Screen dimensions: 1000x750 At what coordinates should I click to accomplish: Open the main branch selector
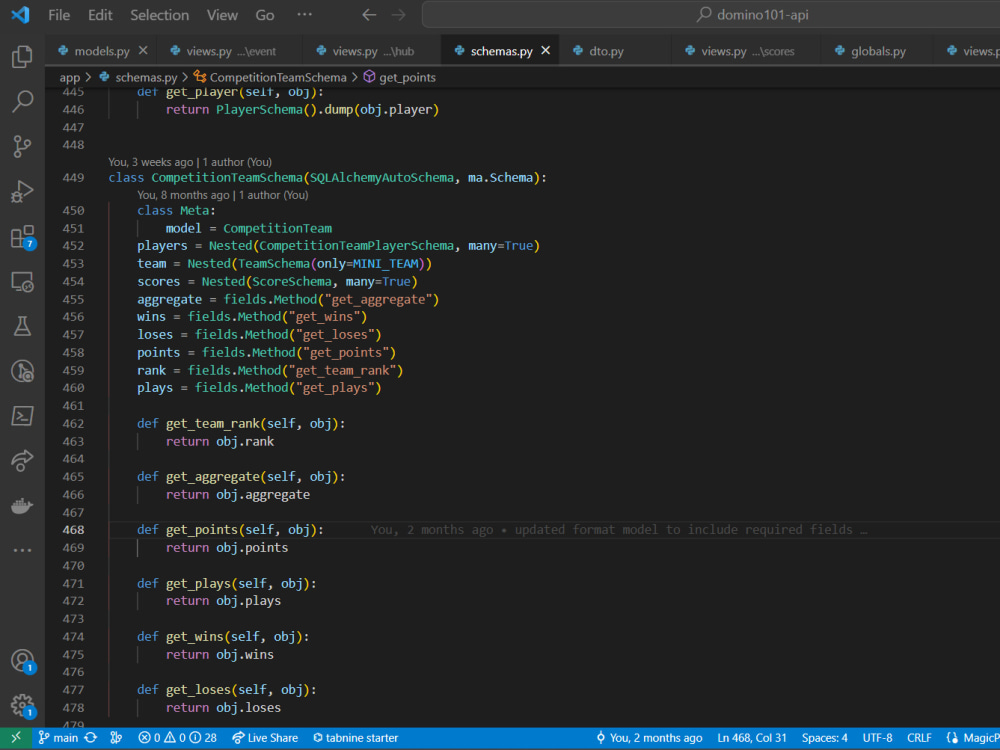[x=58, y=738]
